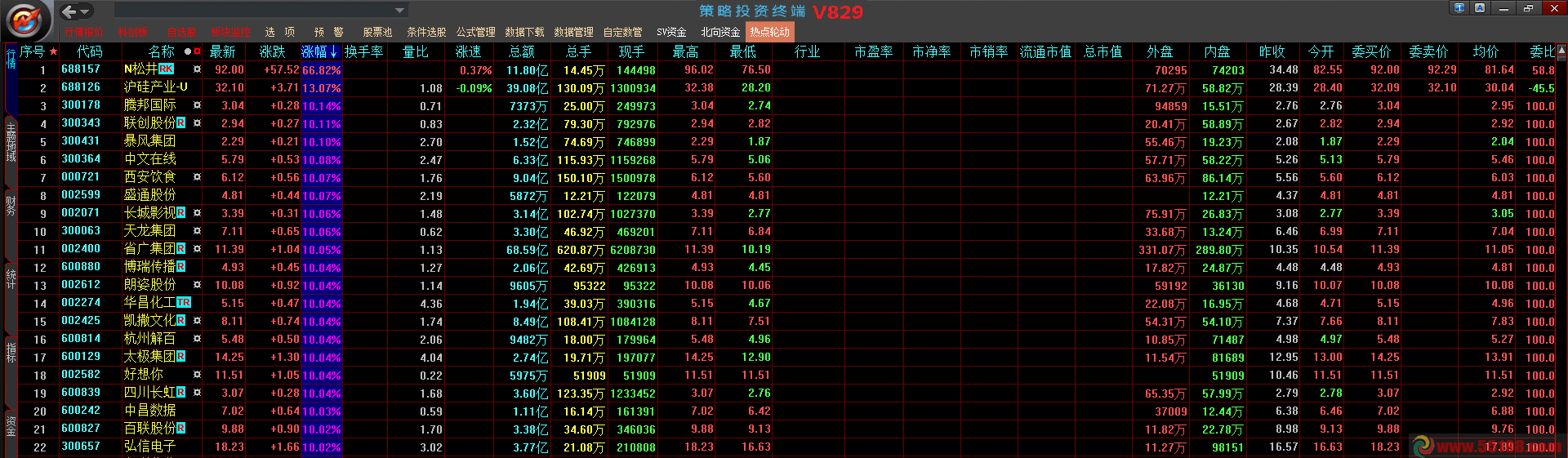The height and width of the screenshot is (458, 1568).
Task: Click the application logo icon
Action: click(26, 20)
